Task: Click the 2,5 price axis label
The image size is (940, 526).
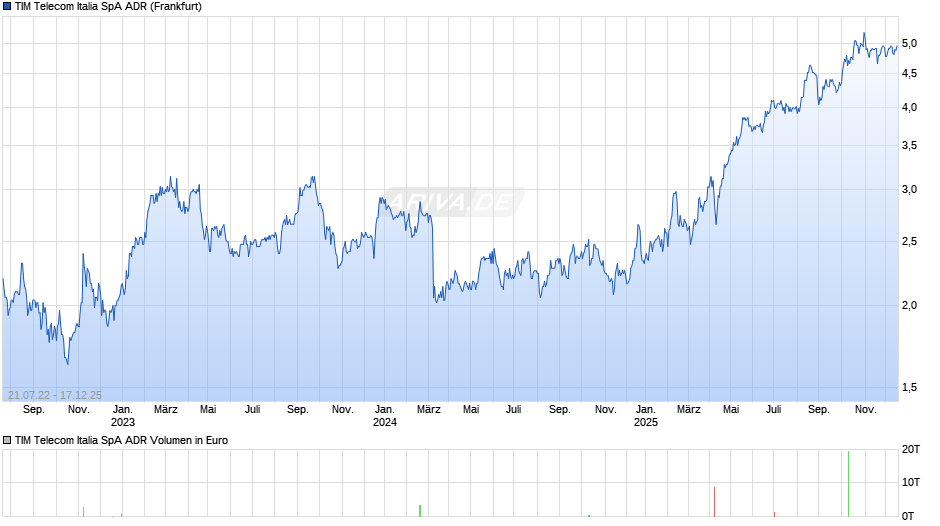Action: (x=909, y=241)
